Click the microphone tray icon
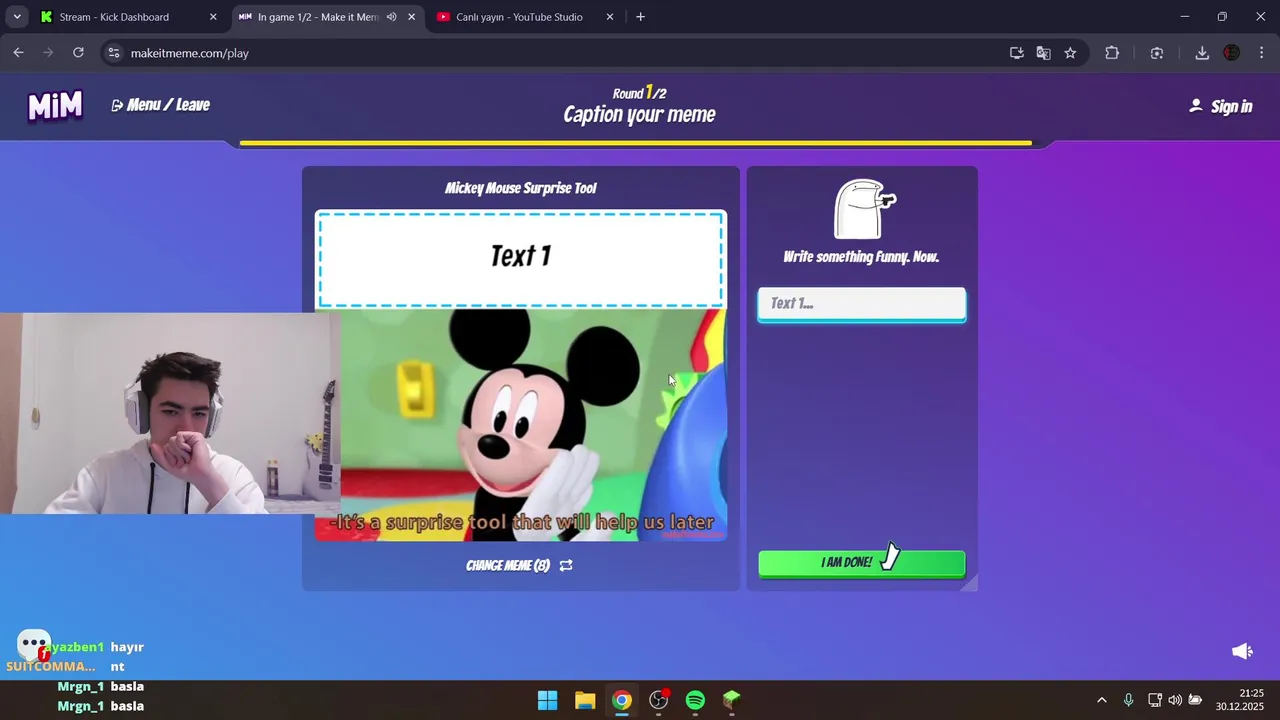This screenshot has height=720, width=1280. tap(1128, 700)
